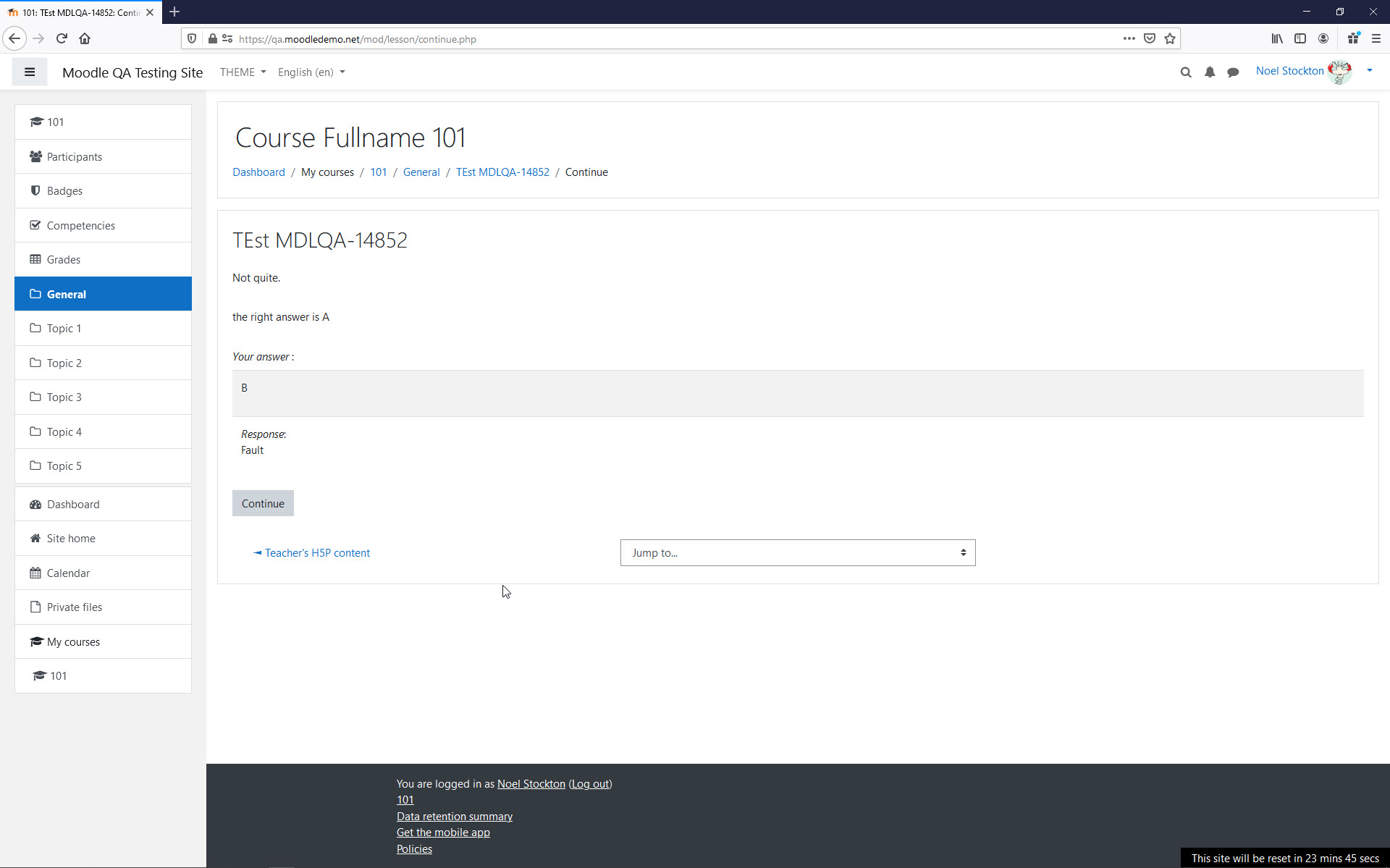Close the current browser tab
The width and height of the screenshot is (1390, 868).
click(150, 12)
